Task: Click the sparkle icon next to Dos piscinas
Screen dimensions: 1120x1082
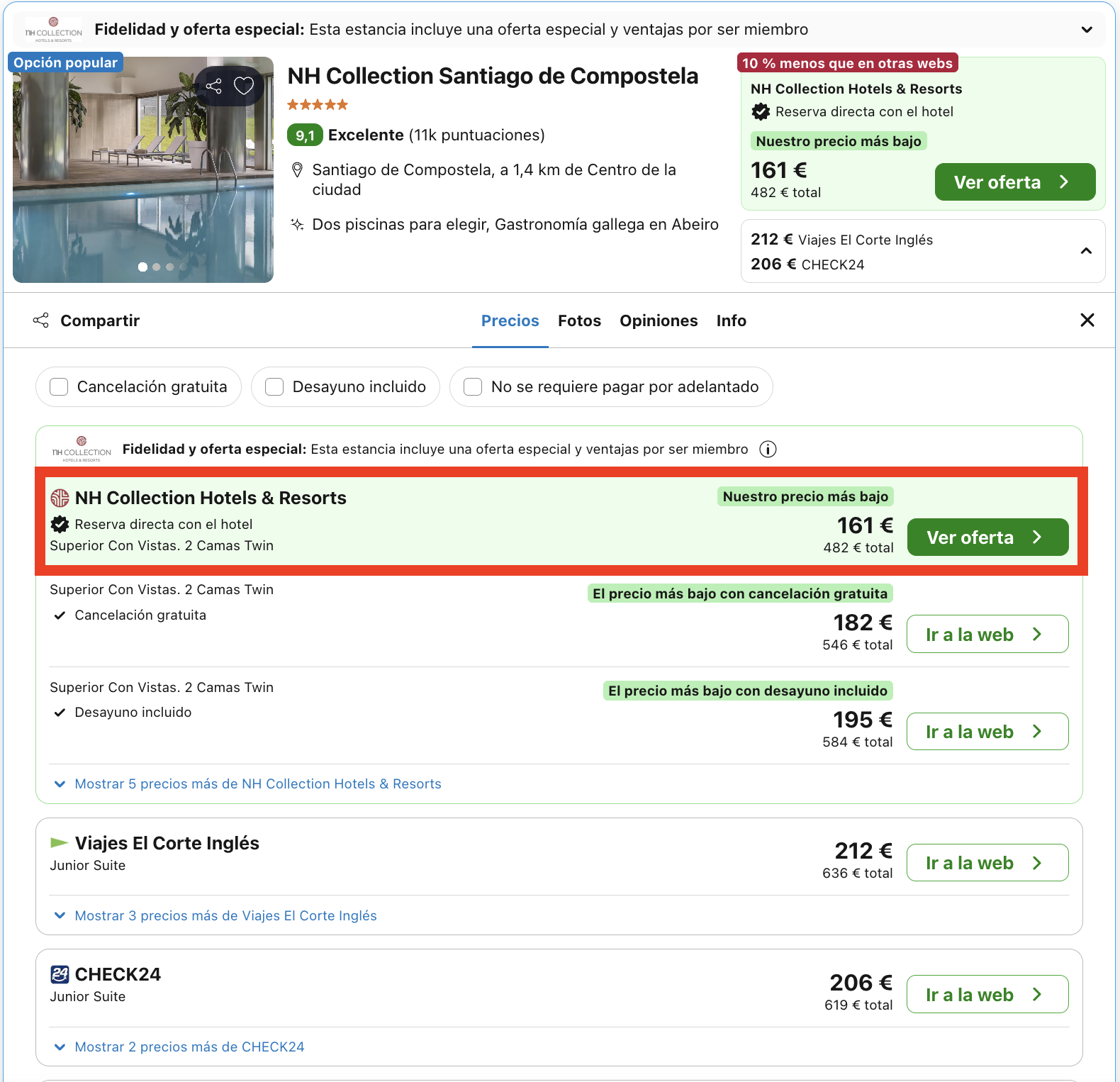Action: 298,225
